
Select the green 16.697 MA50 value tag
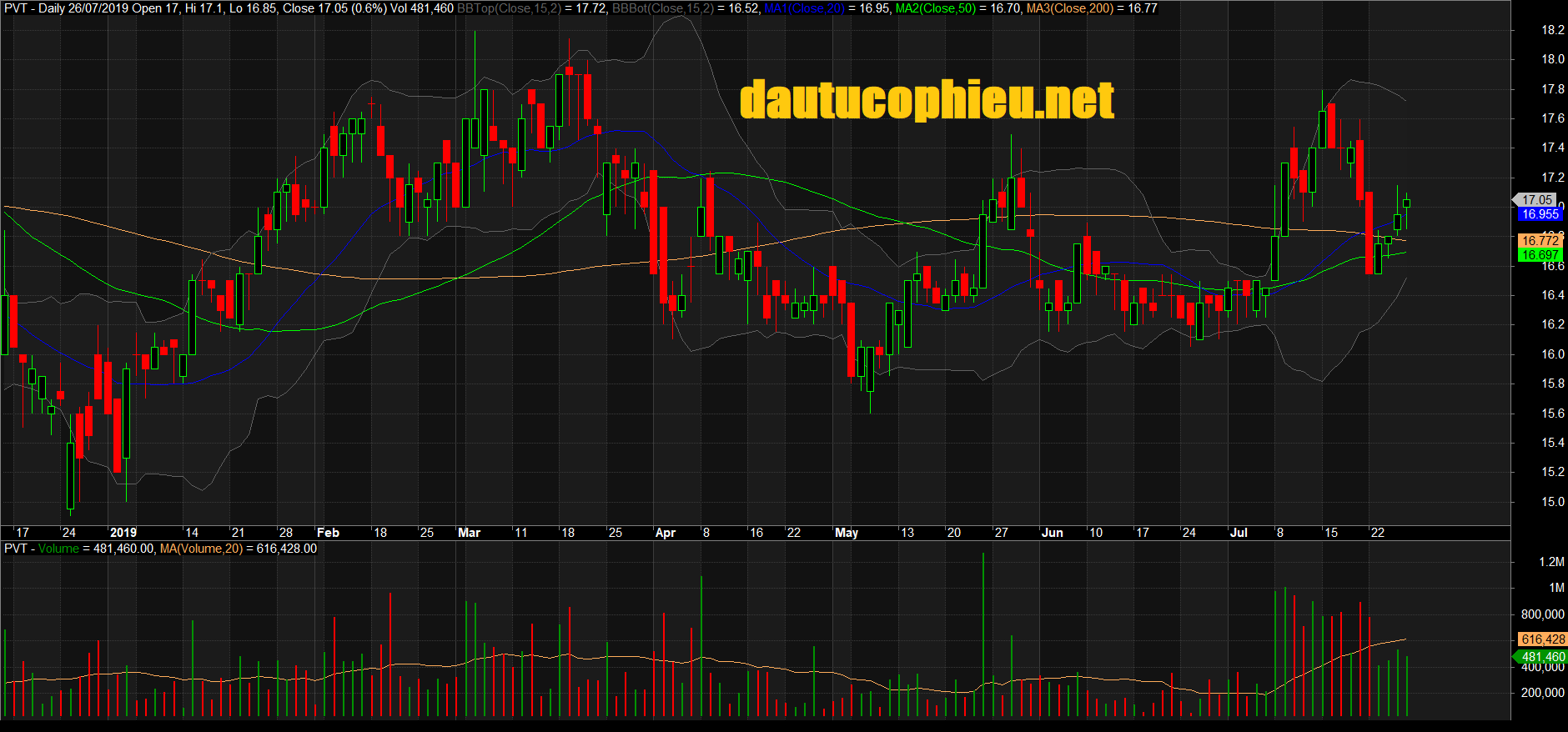tap(1539, 255)
